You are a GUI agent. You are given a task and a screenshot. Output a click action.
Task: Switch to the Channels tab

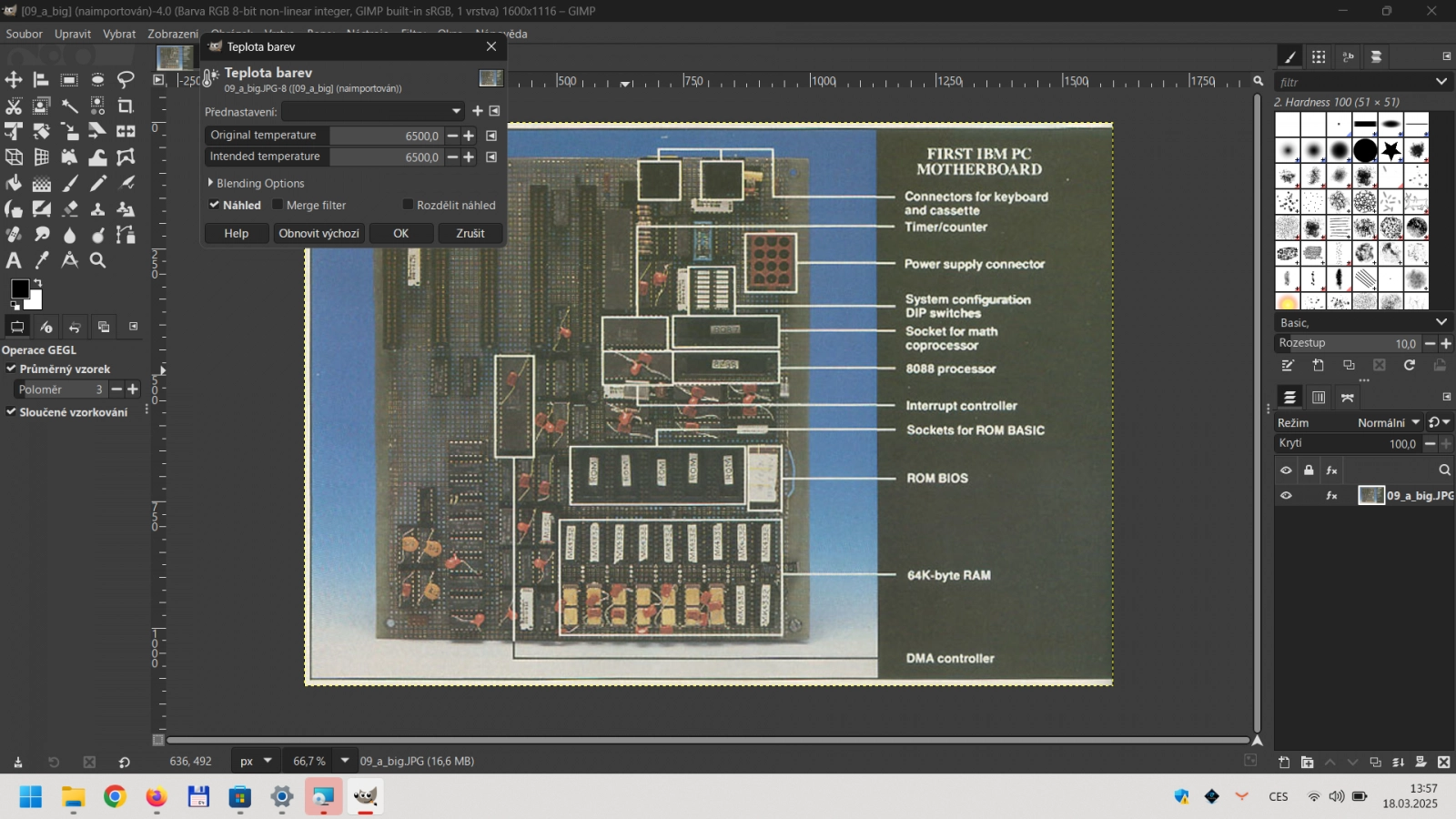pyautogui.click(x=1319, y=397)
